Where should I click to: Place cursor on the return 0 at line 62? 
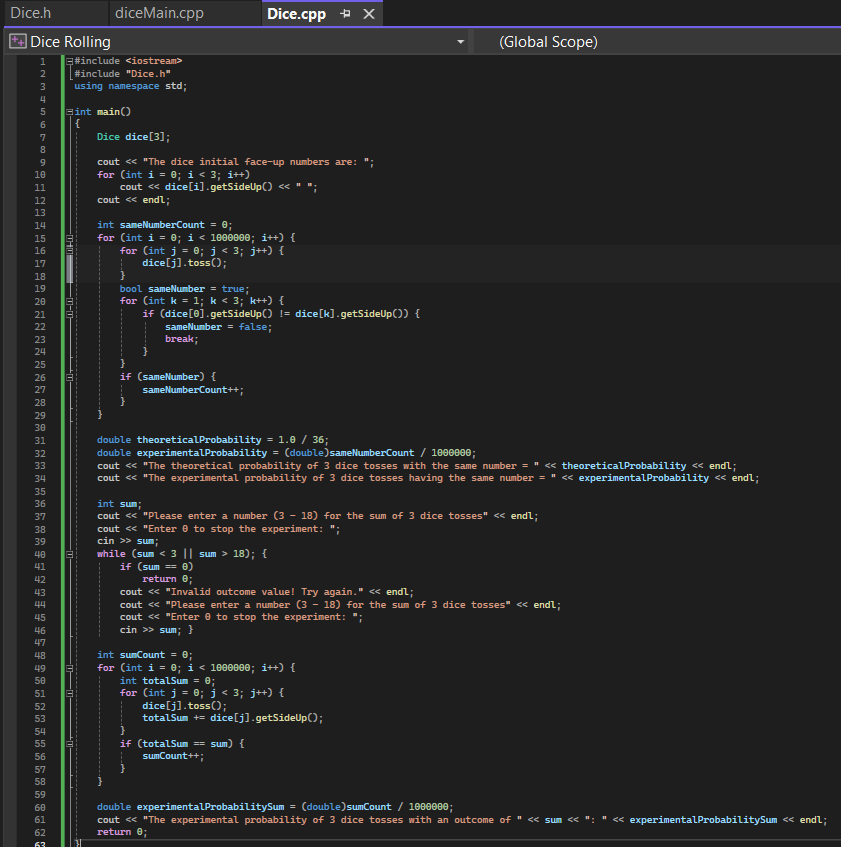(122, 832)
